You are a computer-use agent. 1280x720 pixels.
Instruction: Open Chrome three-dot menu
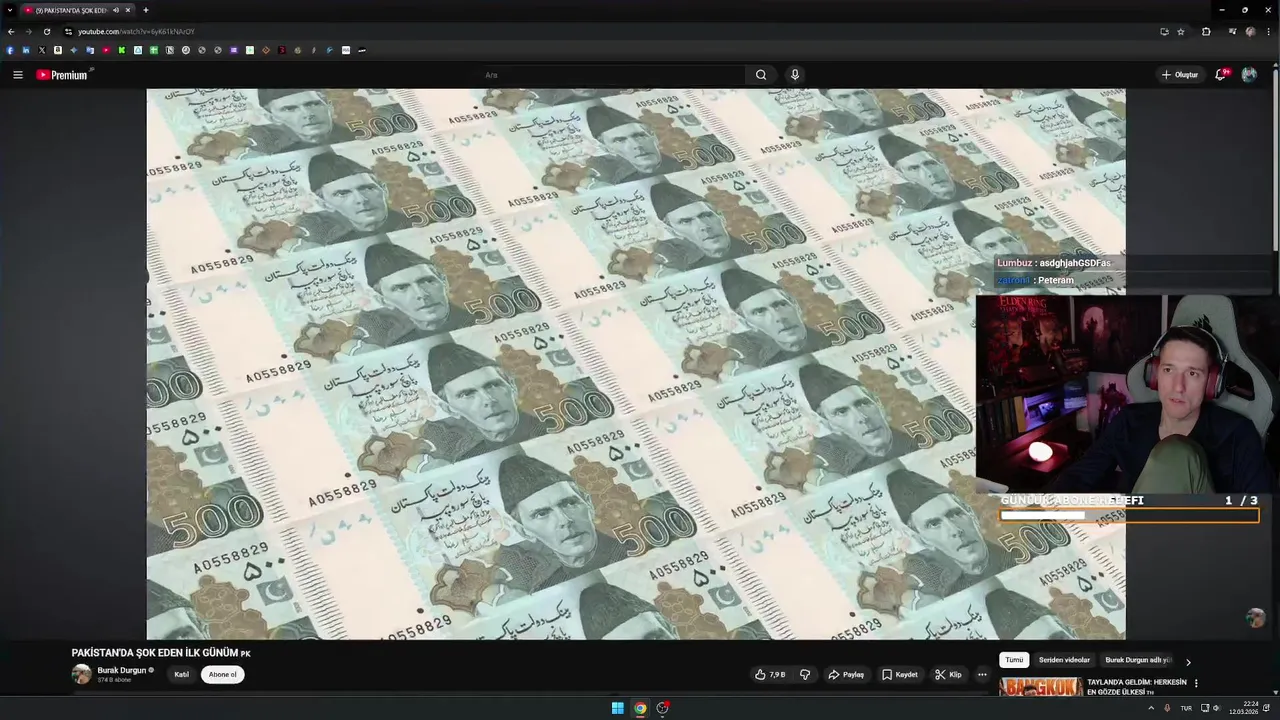[1269, 32]
